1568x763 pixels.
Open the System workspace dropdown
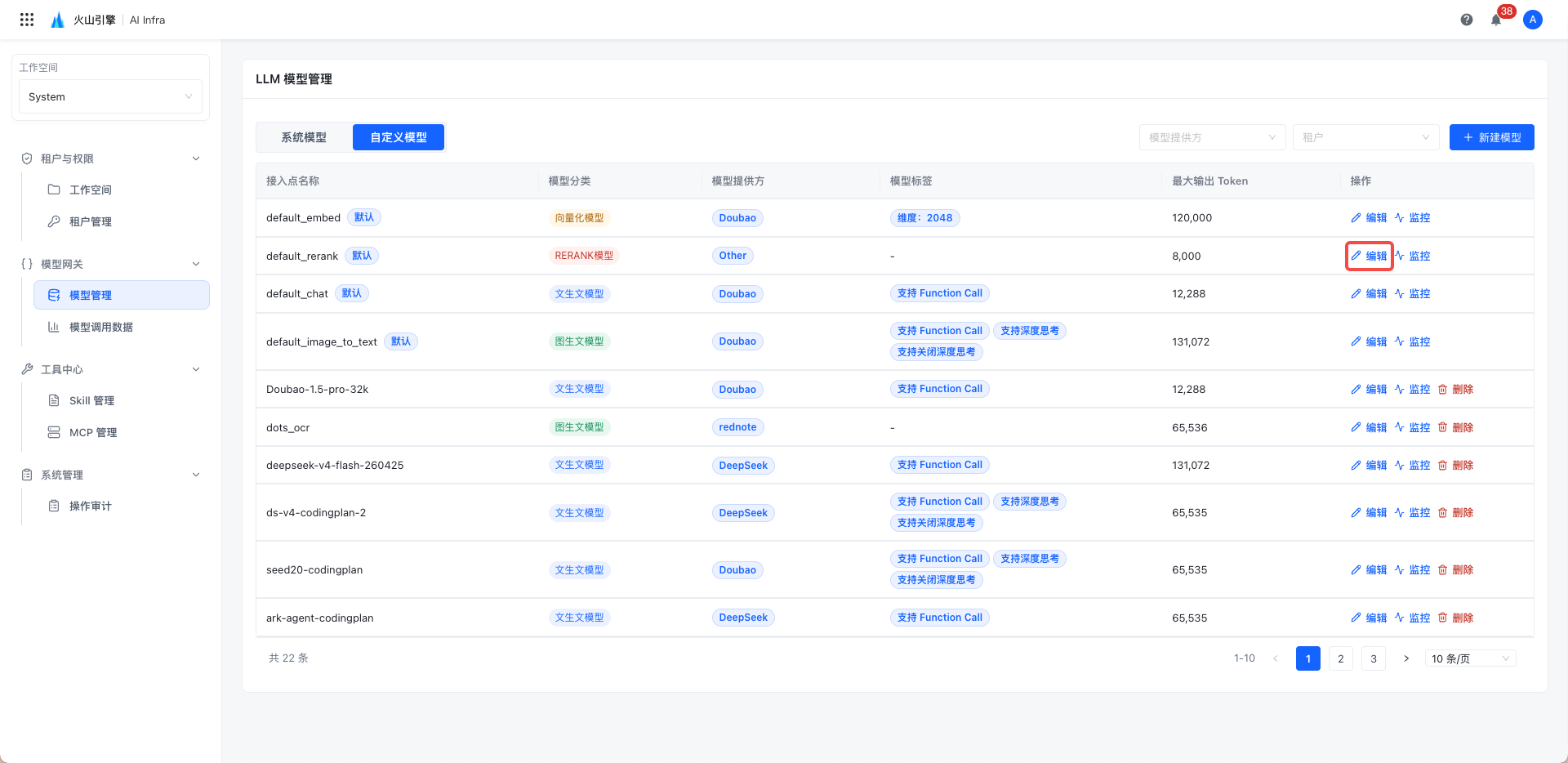point(110,96)
